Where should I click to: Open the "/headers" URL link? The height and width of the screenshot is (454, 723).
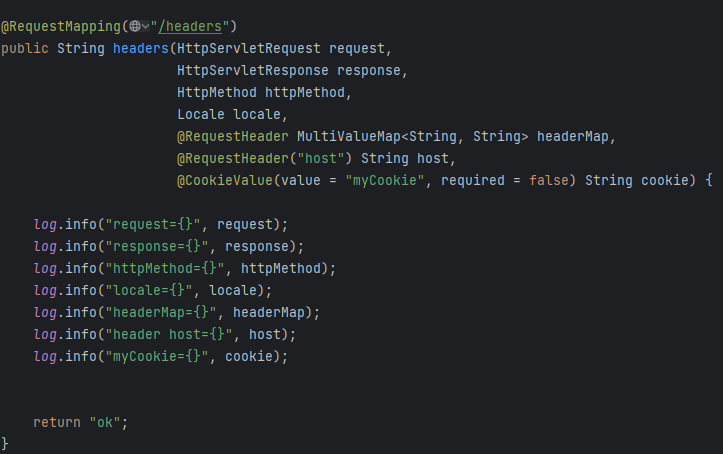(190, 27)
